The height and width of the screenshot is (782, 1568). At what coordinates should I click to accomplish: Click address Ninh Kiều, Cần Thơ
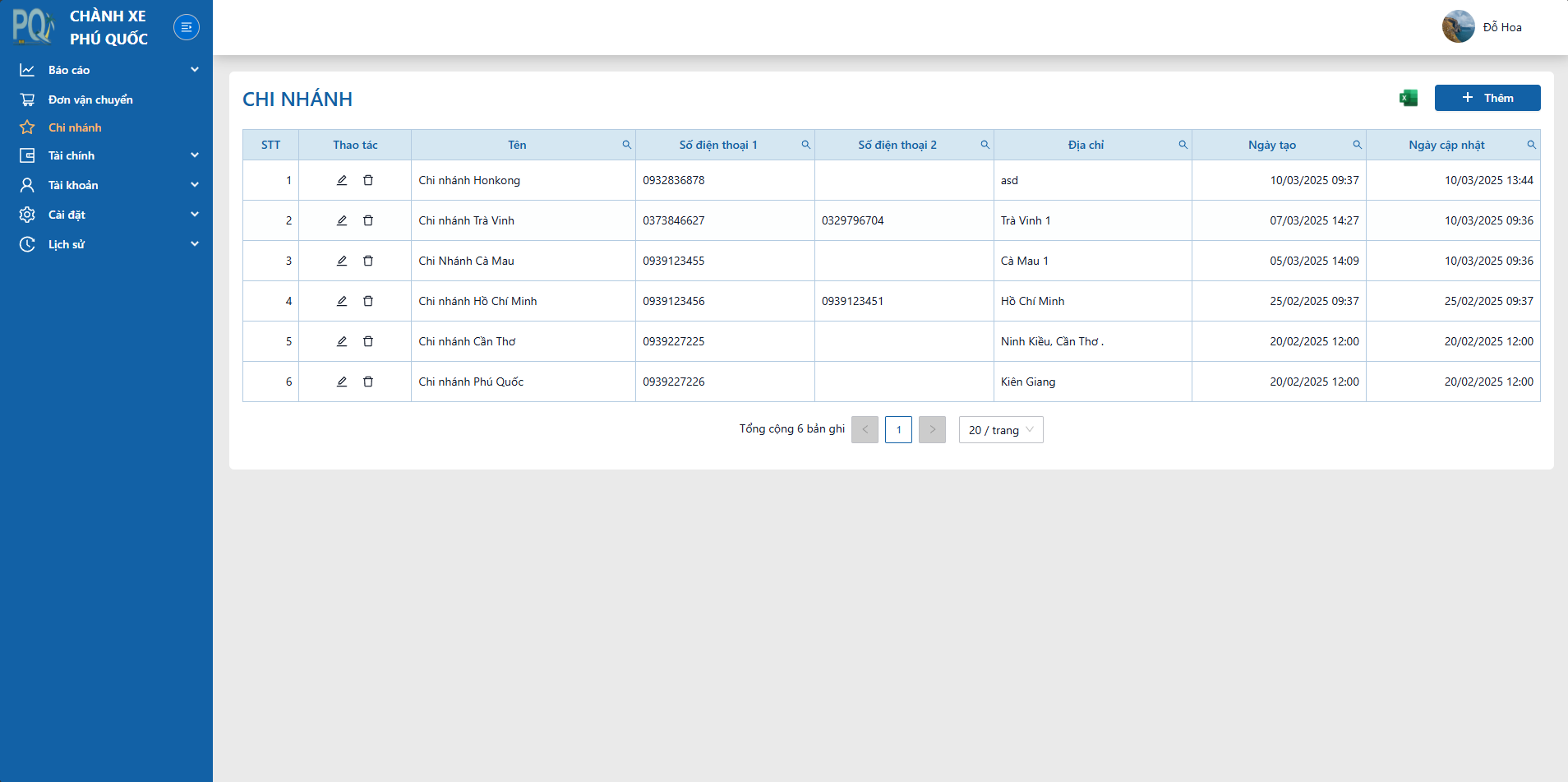tap(1052, 341)
